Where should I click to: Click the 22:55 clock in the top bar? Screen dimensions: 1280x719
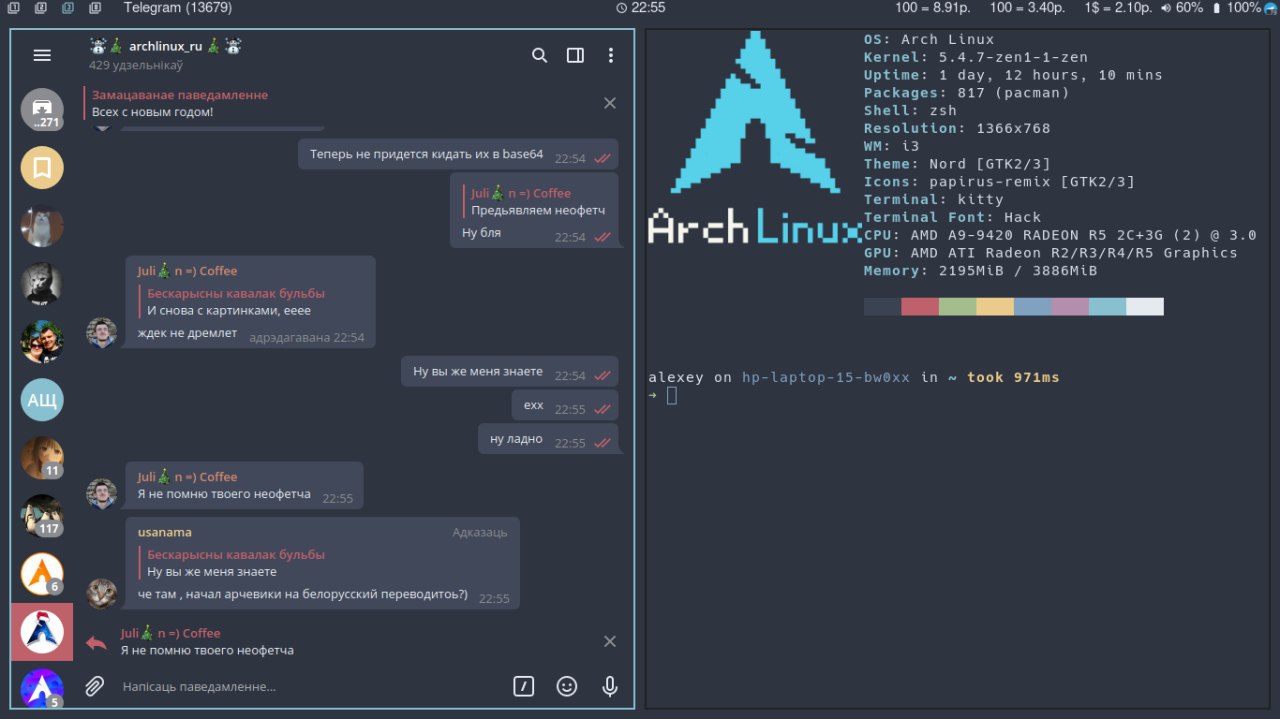pyautogui.click(x=641, y=8)
